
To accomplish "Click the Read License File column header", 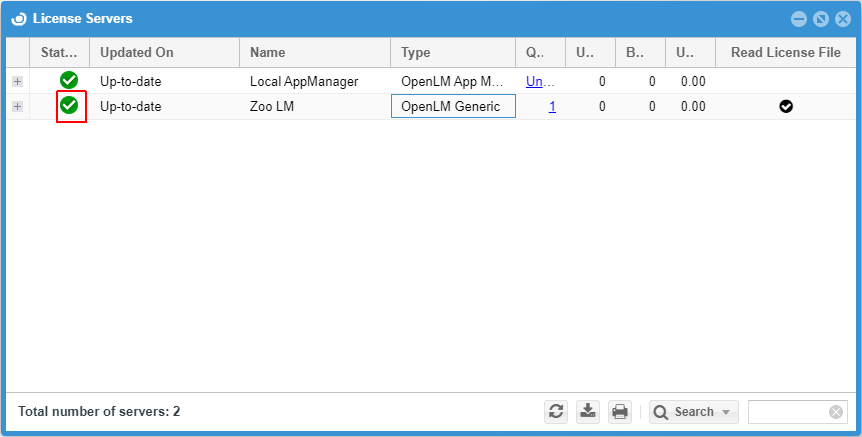I will coord(785,53).
